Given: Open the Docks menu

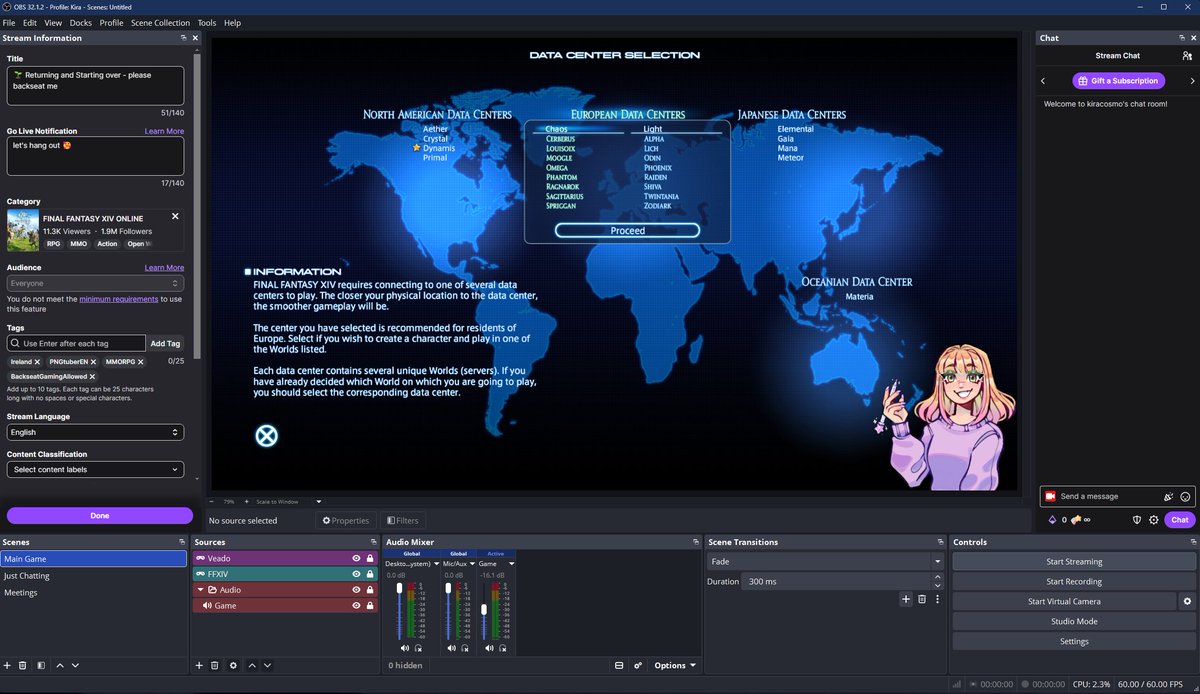Looking at the screenshot, I should point(81,22).
